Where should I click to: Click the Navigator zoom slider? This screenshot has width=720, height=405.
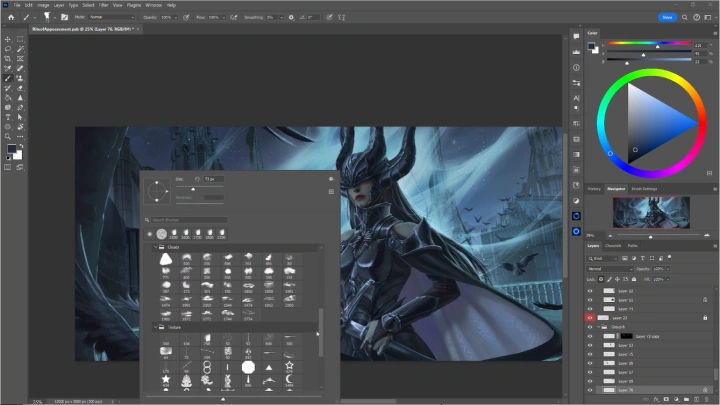(x=658, y=236)
